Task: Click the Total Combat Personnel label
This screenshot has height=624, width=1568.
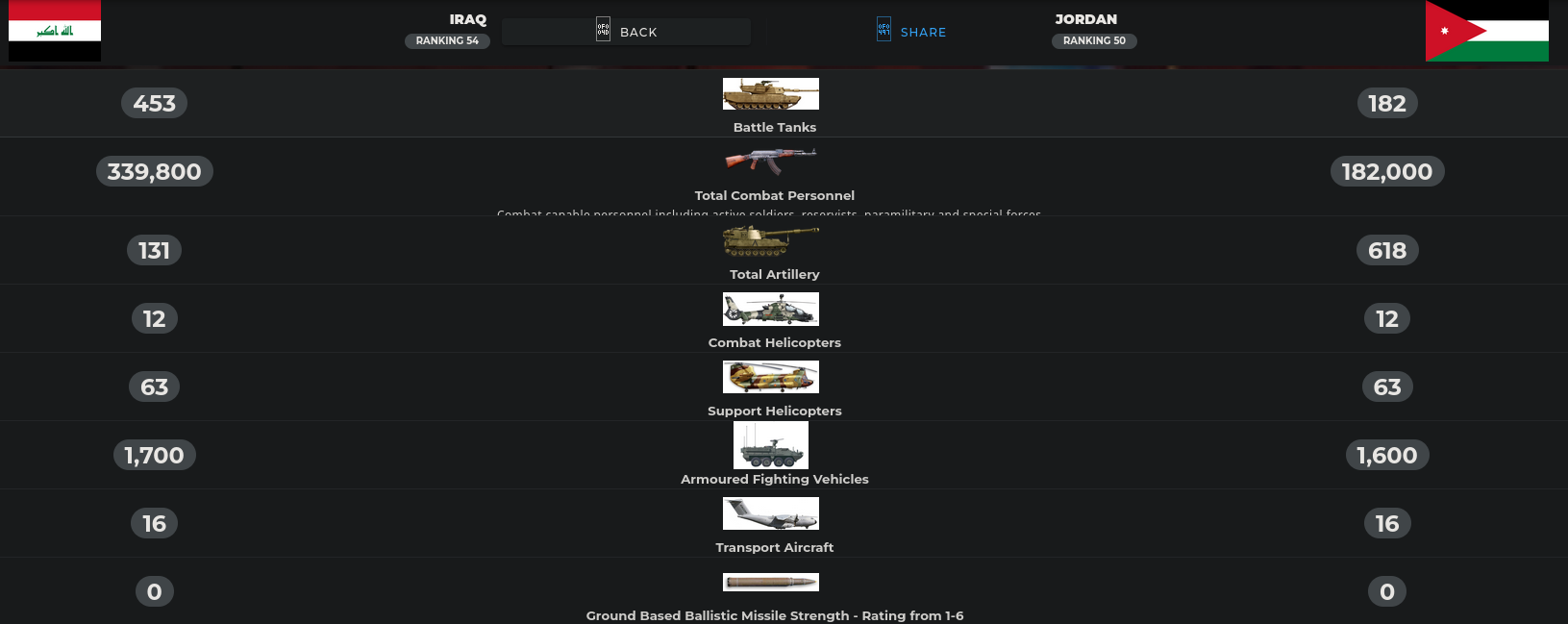Action: [775, 195]
